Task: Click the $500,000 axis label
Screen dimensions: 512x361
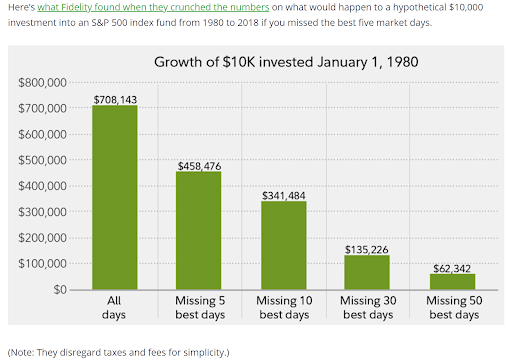Action: pos(42,160)
